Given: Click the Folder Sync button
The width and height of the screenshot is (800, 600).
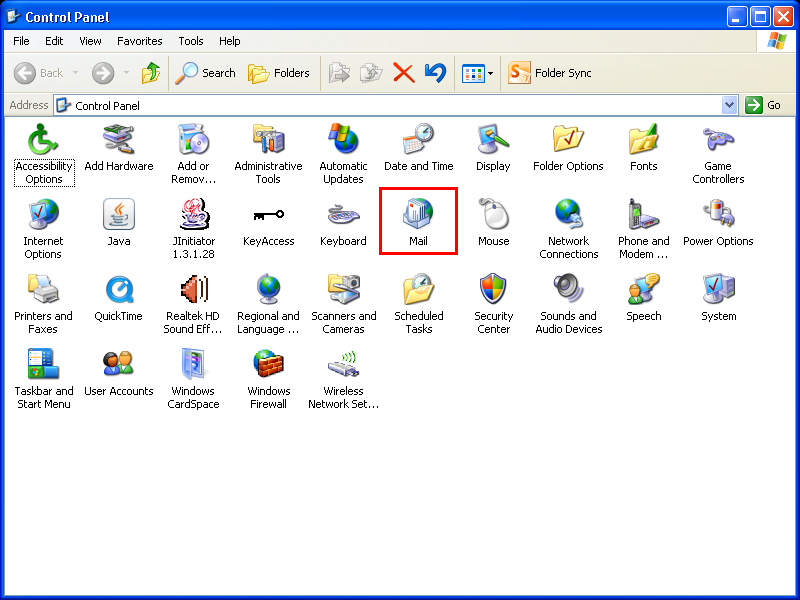Looking at the screenshot, I should point(550,73).
